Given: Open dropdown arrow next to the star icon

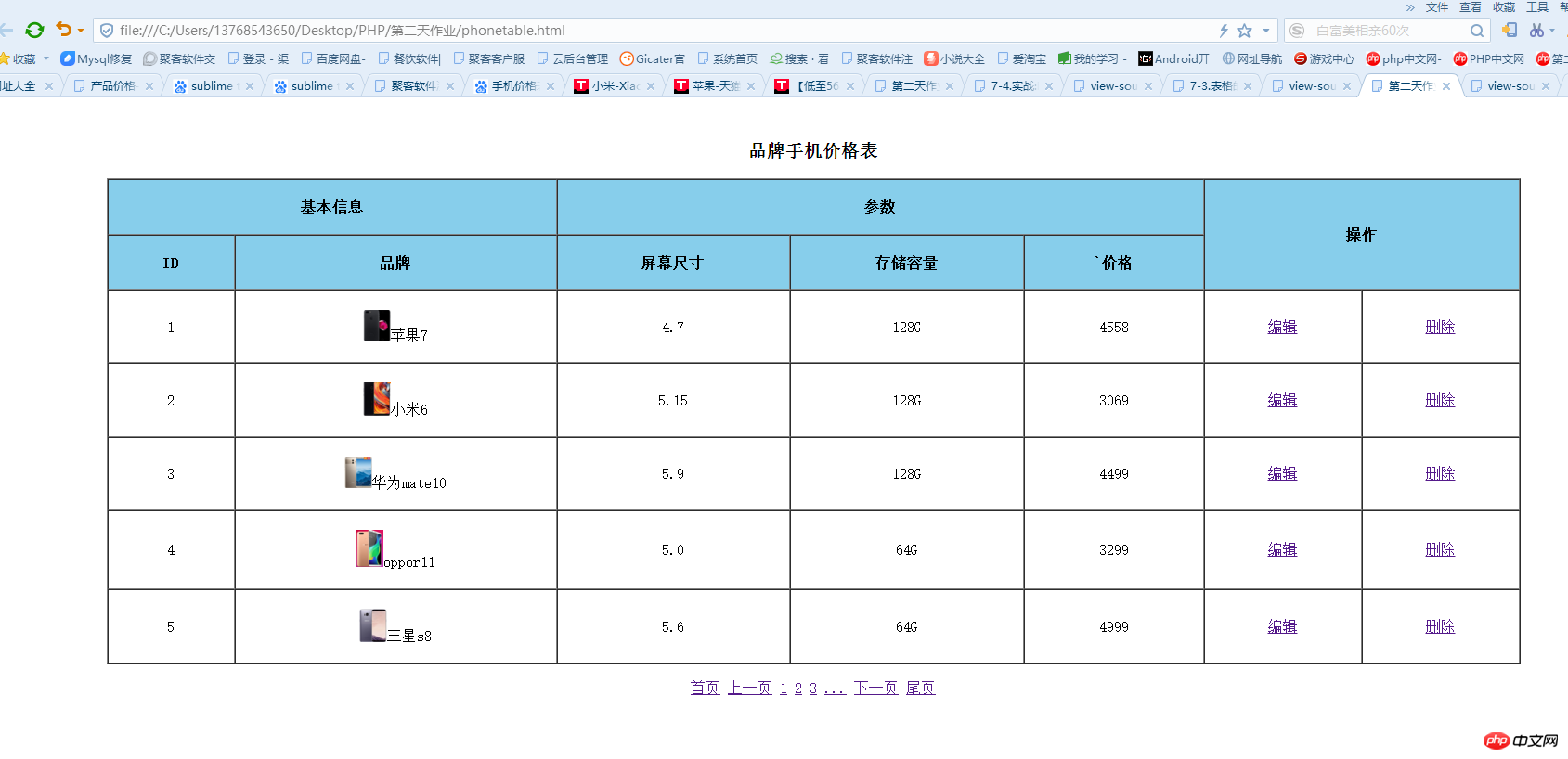Looking at the screenshot, I should click(1265, 31).
